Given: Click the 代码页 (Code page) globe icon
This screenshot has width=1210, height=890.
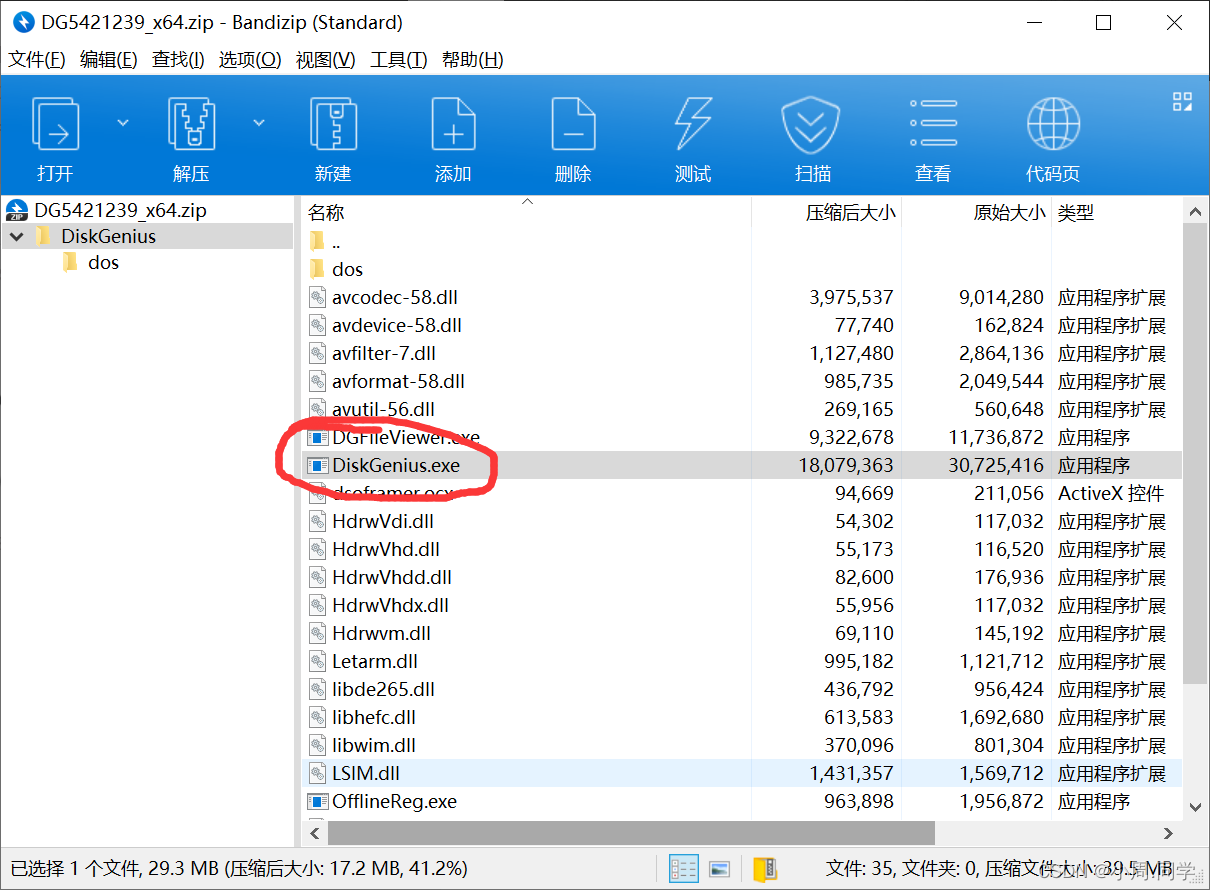Looking at the screenshot, I should click(1053, 124).
